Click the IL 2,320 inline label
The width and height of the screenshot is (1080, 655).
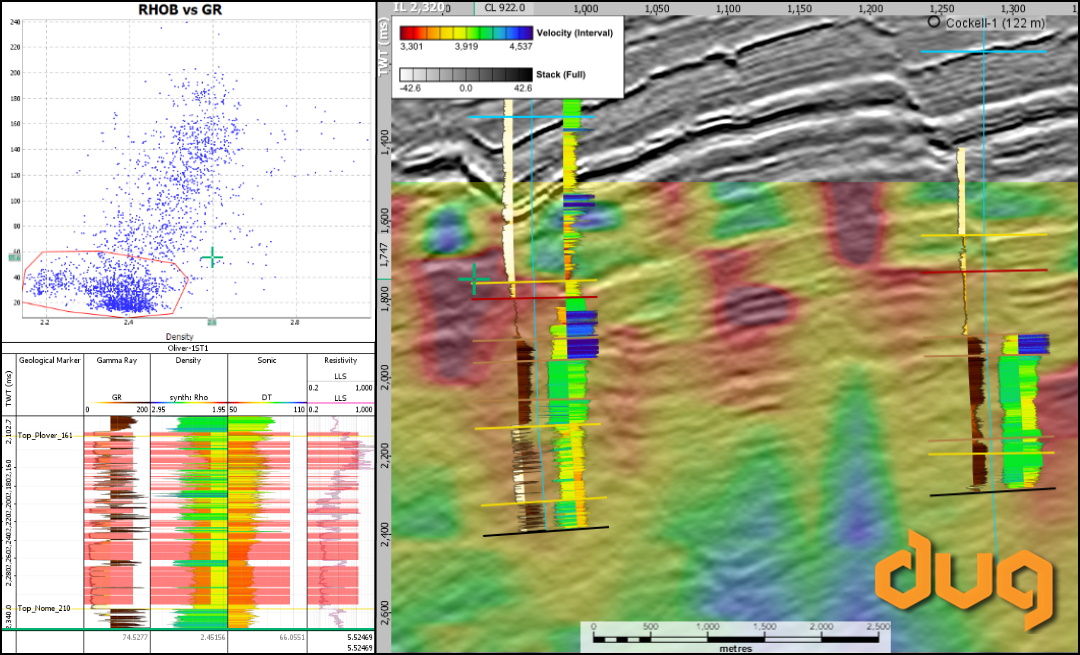(x=419, y=6)
